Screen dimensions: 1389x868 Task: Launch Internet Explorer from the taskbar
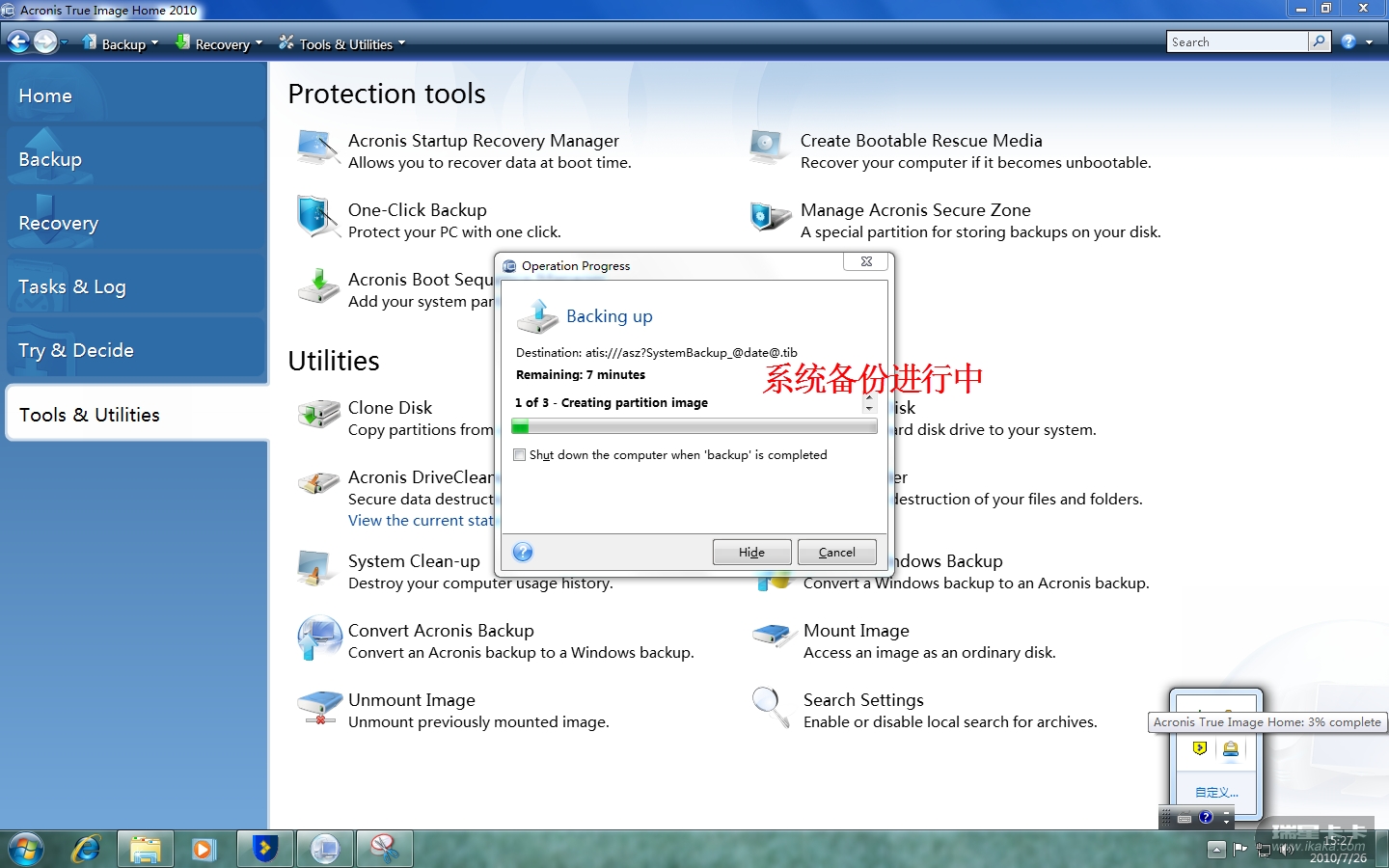click(x=86, y=849)
